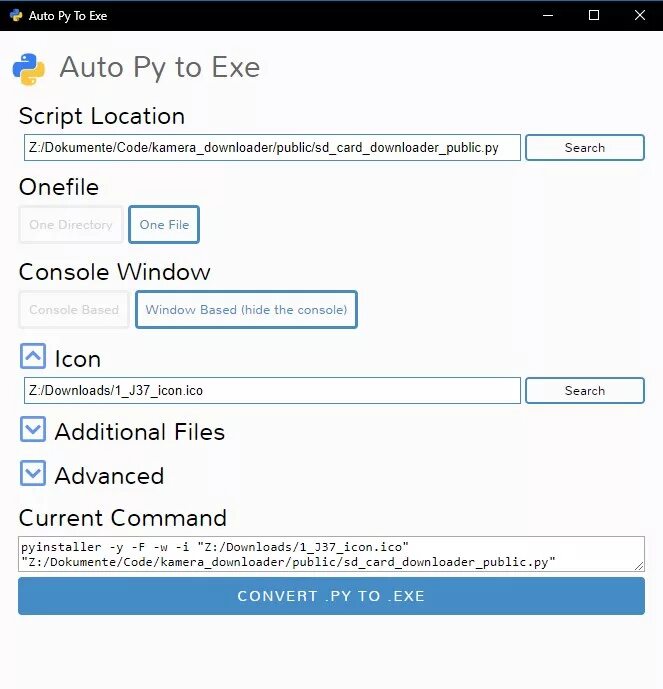Select the One File option
Viewport: 663px width, 689px height.
pyautogui.click(x=164, y=225)
